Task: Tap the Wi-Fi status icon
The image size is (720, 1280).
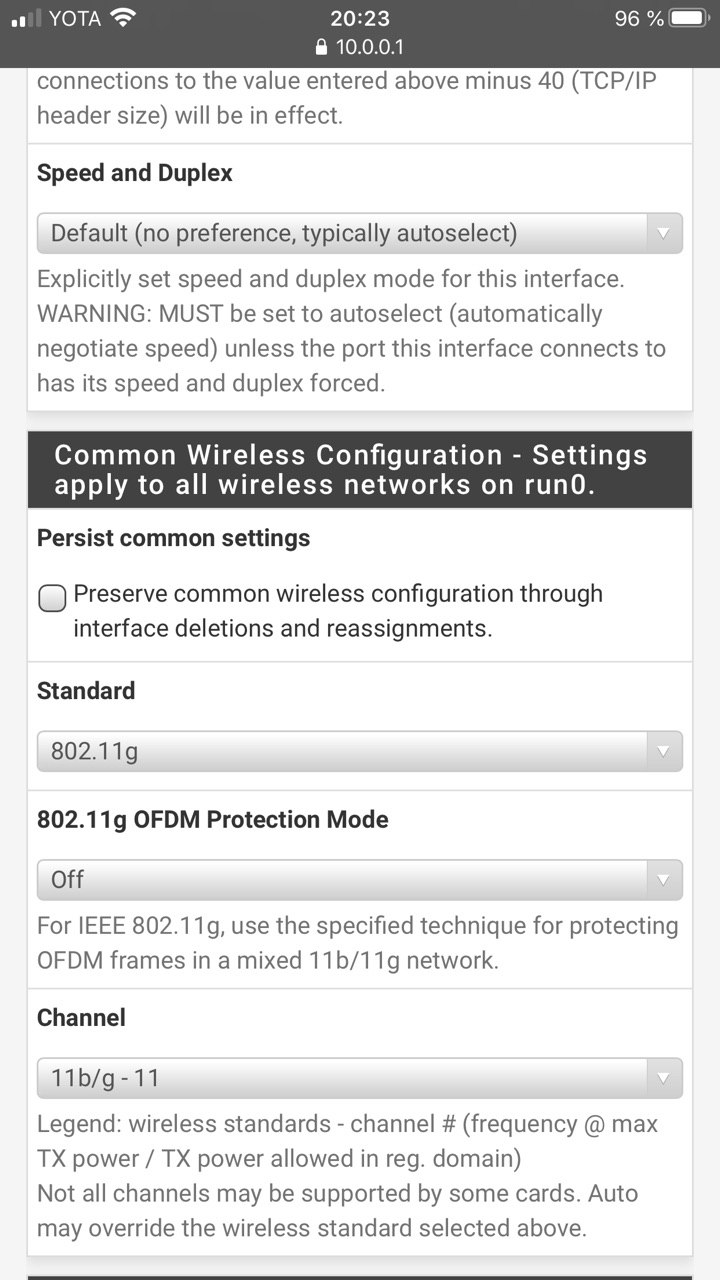Action: click(x=123, y=18)
